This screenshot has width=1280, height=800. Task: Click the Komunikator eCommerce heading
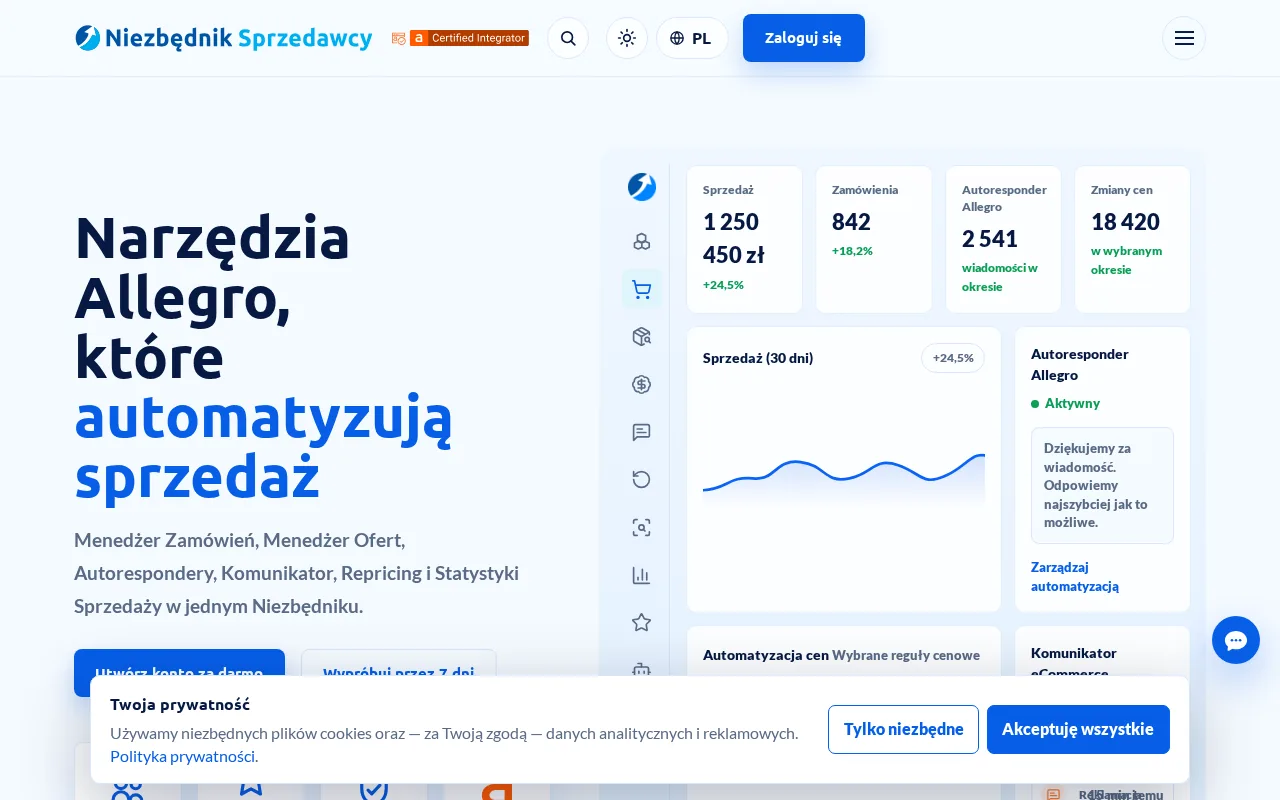(1074, 663)
